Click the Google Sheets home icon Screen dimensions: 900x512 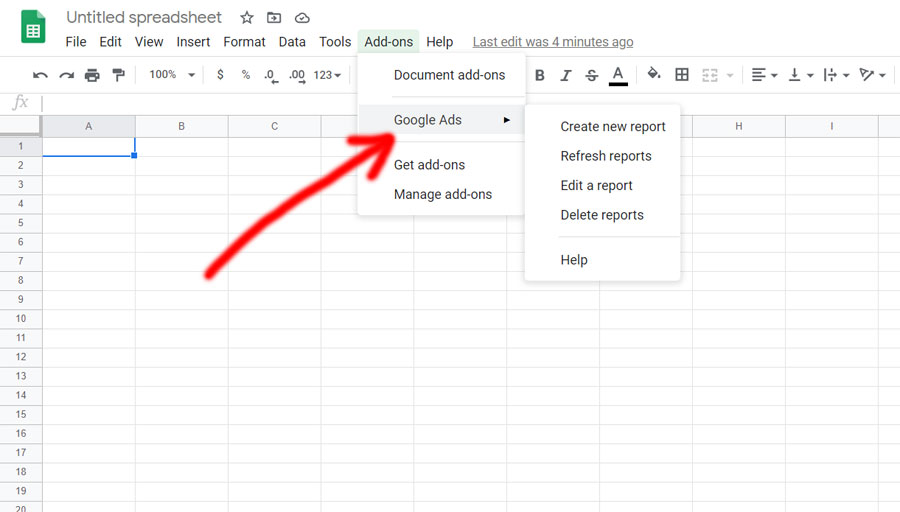coord(33,27)
